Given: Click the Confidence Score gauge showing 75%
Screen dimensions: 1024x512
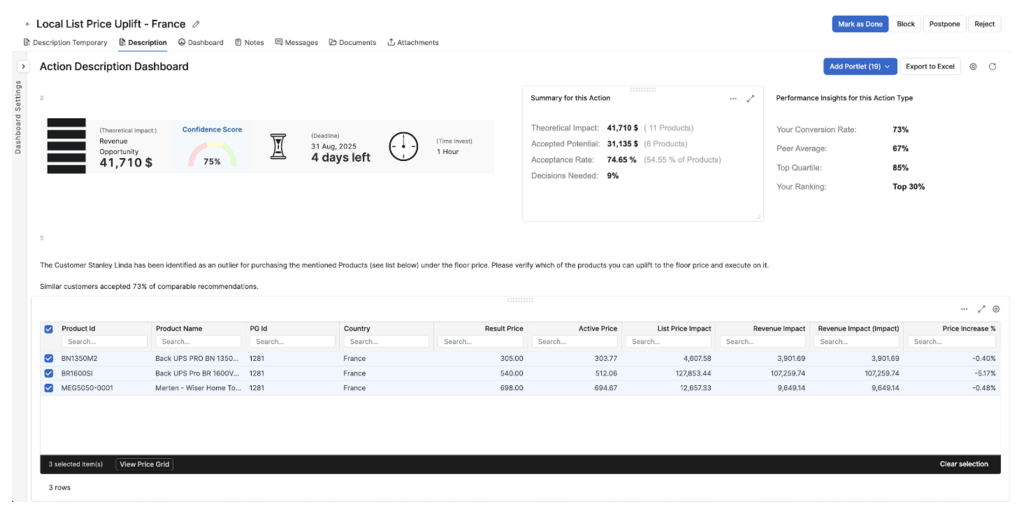Looking at the screenshot, I should point(212,155).
